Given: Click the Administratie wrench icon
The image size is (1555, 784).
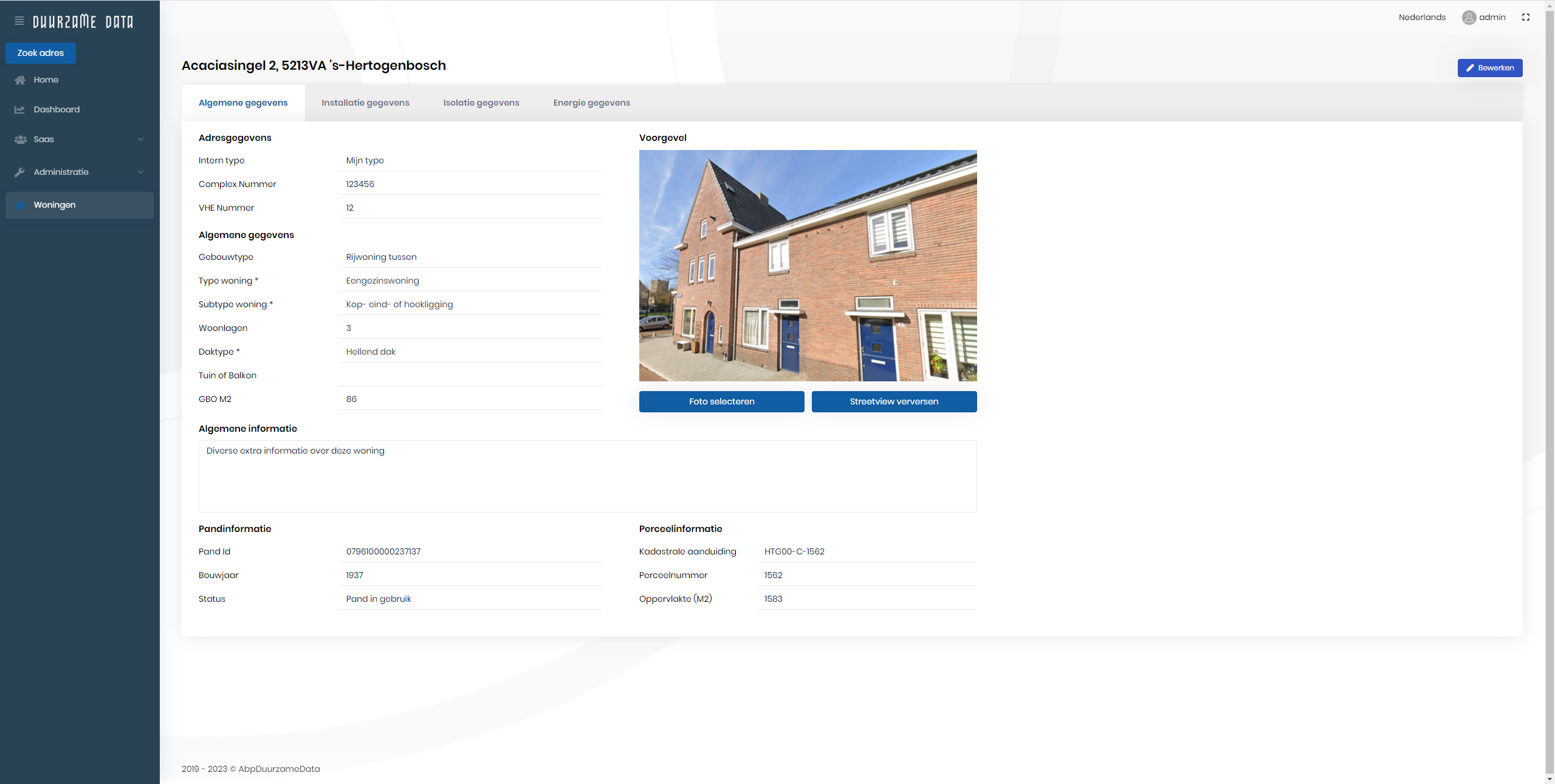Looking at the screenshot, I should pyautogui.click(x=20, y=172).
